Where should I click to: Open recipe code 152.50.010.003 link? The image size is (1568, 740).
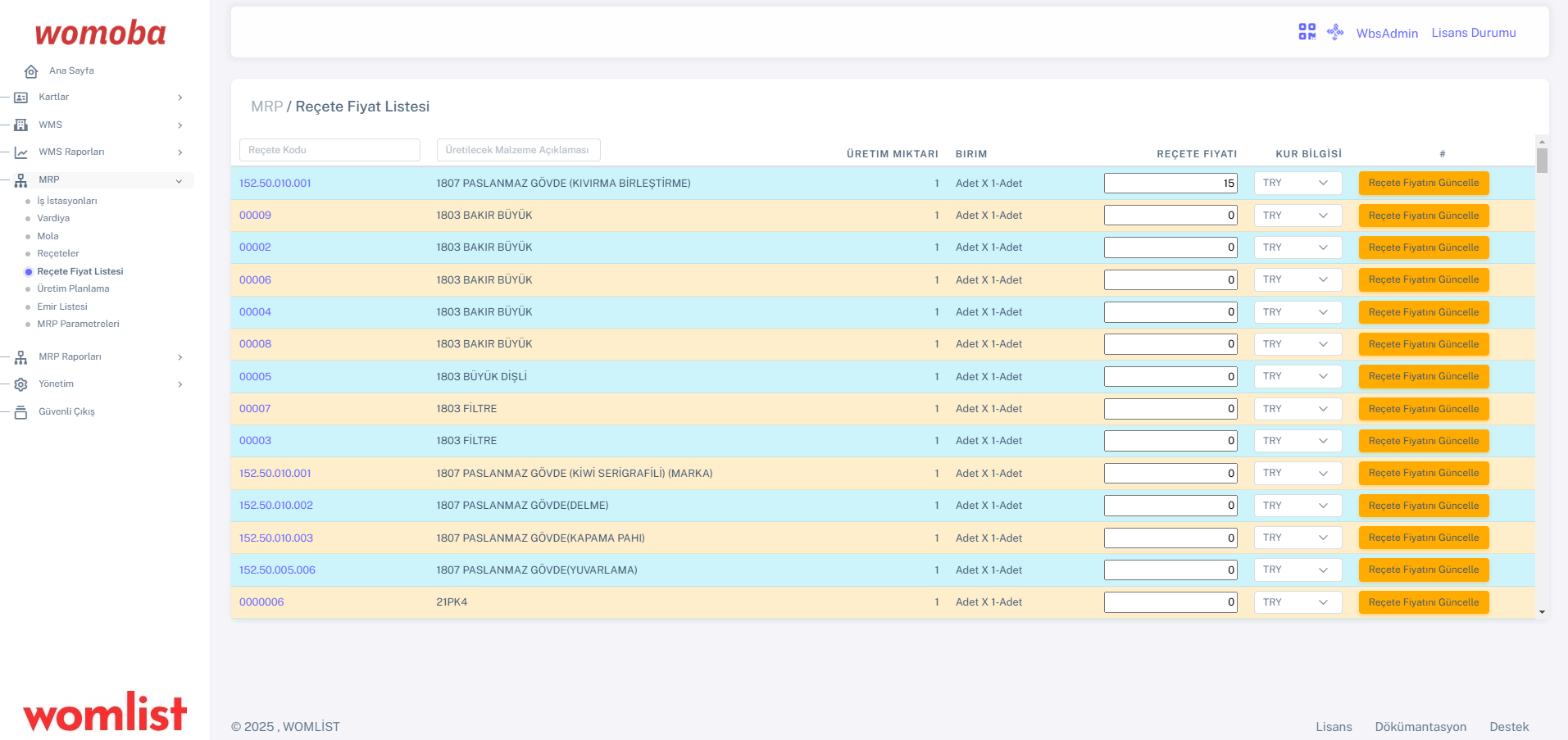276,538
